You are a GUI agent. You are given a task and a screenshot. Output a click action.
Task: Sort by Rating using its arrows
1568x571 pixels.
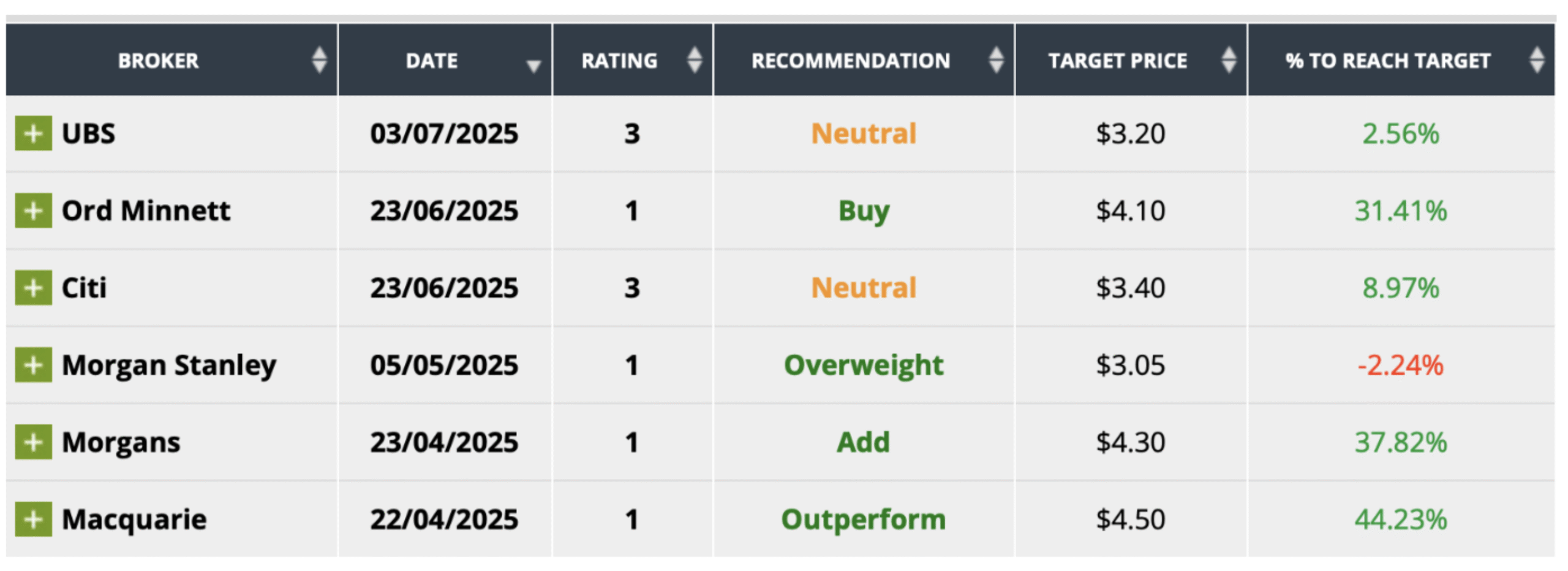(x=694, y=60)
